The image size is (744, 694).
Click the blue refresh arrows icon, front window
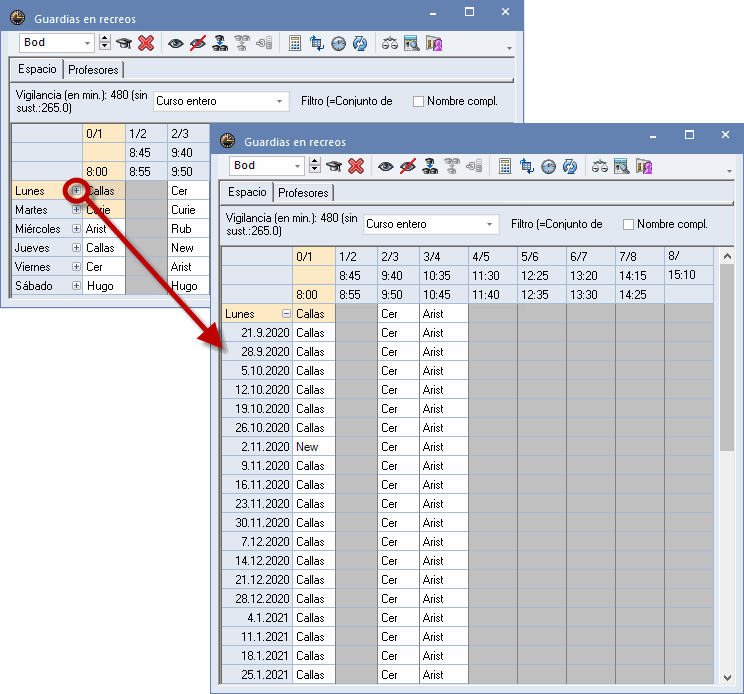point(570,167)
